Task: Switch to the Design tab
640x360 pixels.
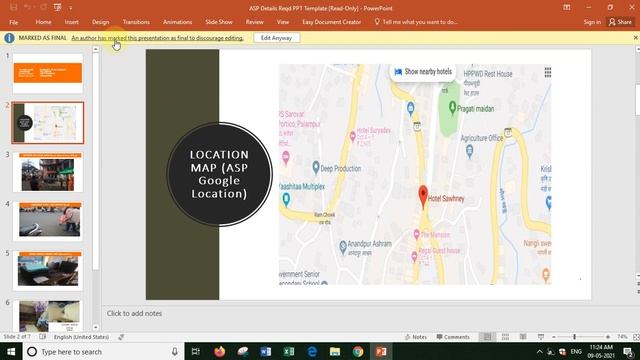Action: click(100, 22)
